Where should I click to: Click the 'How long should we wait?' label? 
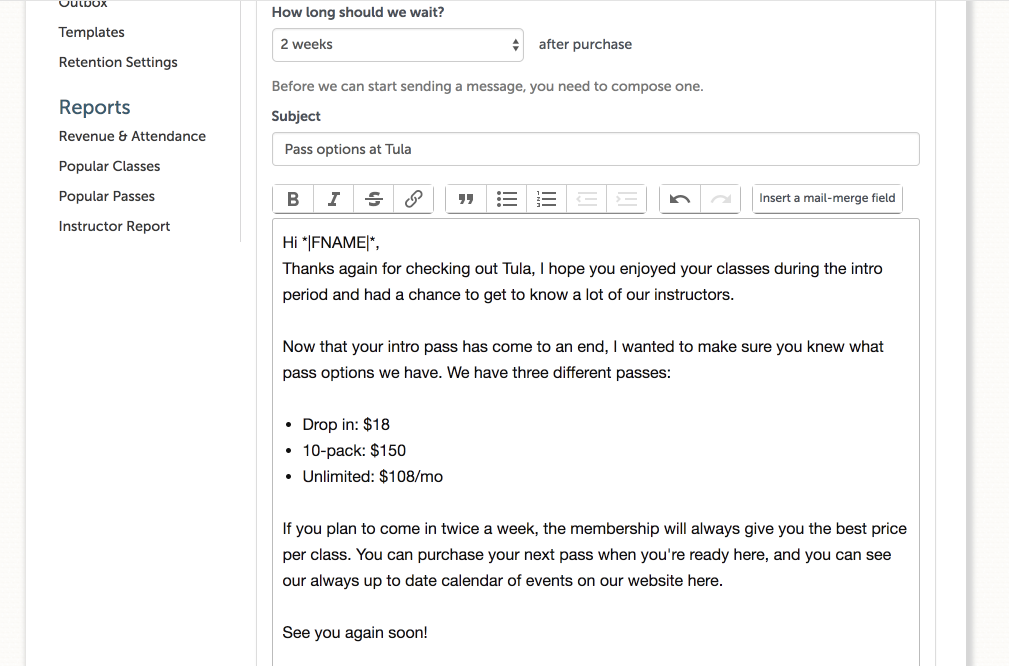click(x=358, y=12)
